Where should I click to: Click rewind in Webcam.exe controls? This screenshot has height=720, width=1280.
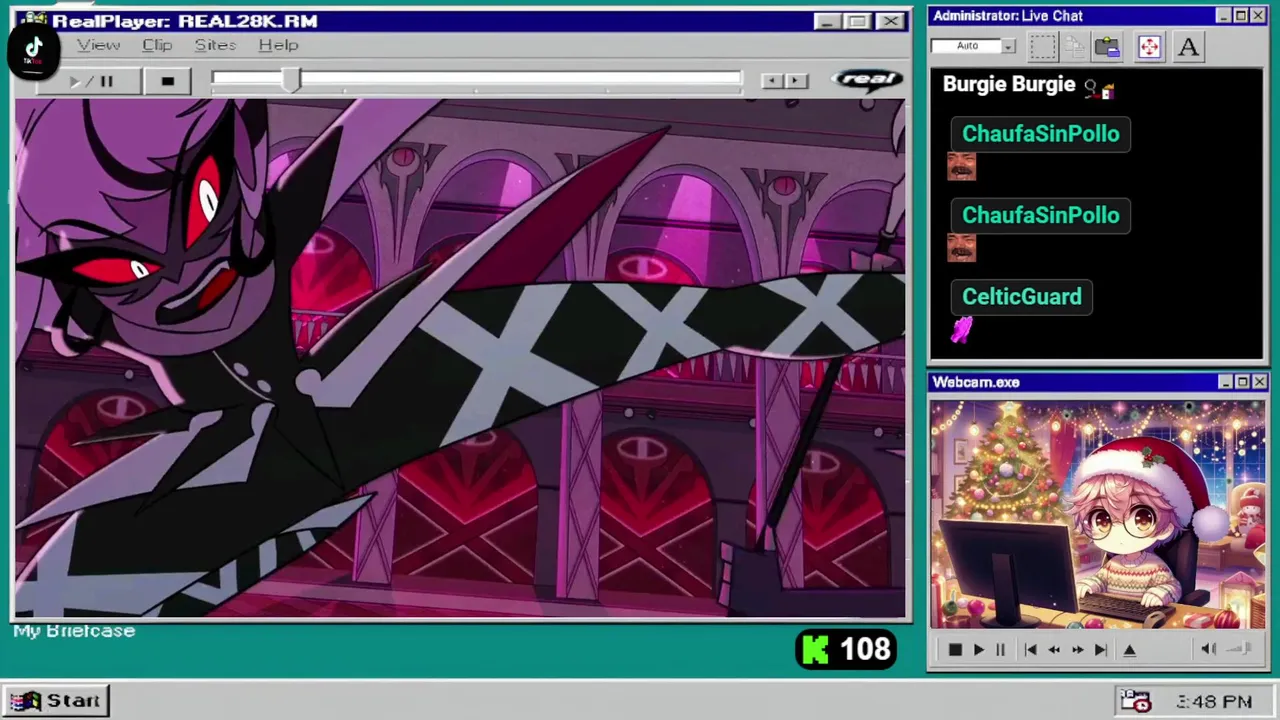tap(1054, 650)
